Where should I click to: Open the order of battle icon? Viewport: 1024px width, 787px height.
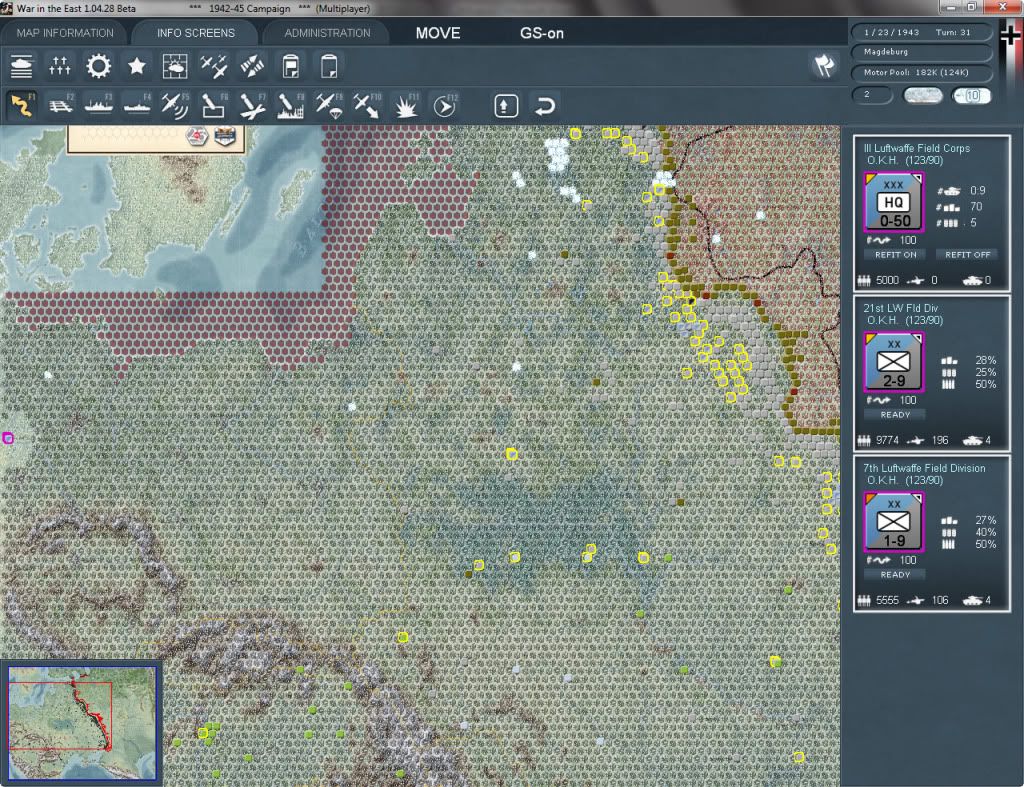[22, 66]
